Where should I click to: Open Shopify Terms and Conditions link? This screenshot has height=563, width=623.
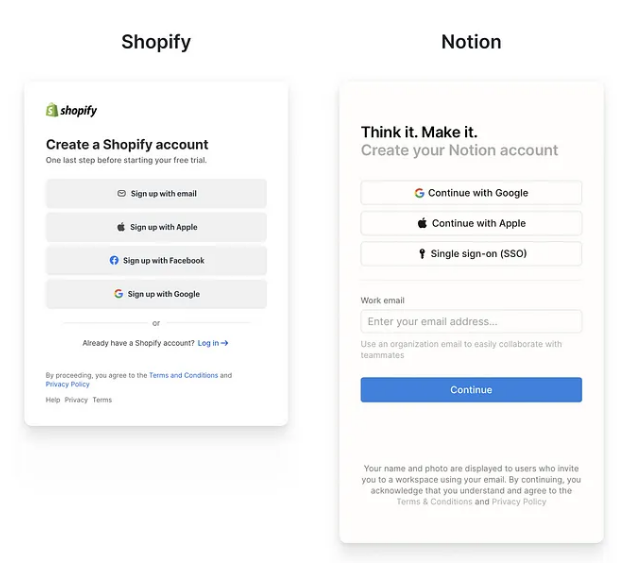click(x=184, y=375)
